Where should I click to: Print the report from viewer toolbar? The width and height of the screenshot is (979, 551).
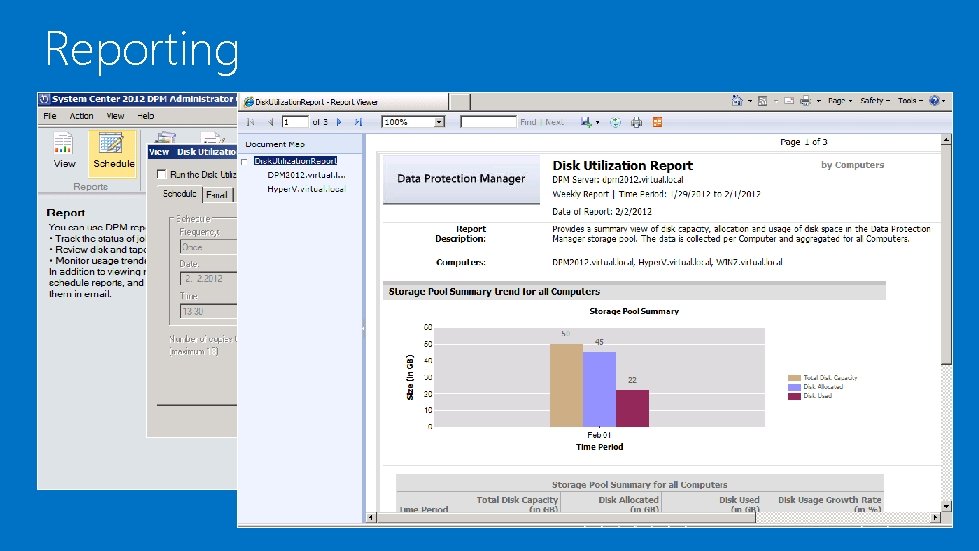coord(636,122)
